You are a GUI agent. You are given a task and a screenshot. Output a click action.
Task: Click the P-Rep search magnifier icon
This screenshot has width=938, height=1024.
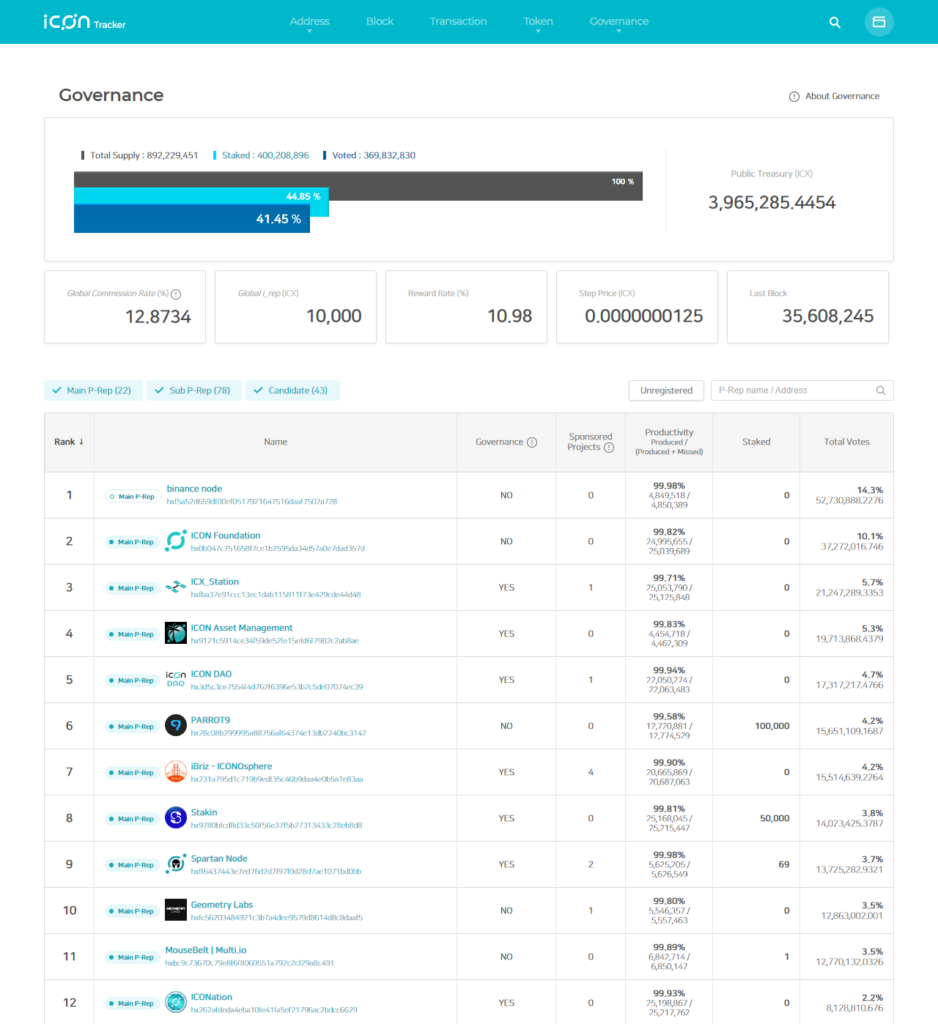coord(881,391)
